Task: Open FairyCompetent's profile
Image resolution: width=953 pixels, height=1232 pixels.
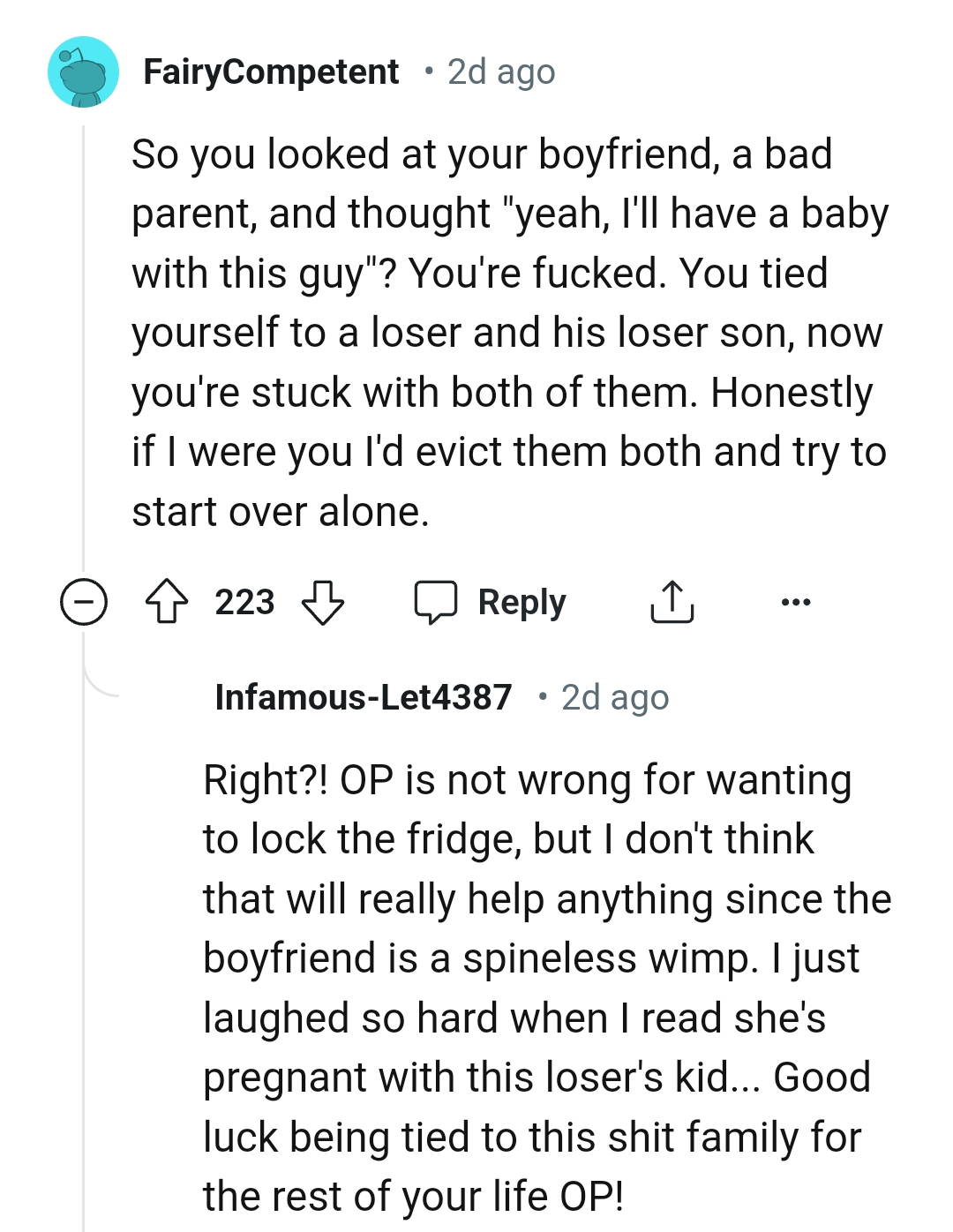Action: click(271, 71)
